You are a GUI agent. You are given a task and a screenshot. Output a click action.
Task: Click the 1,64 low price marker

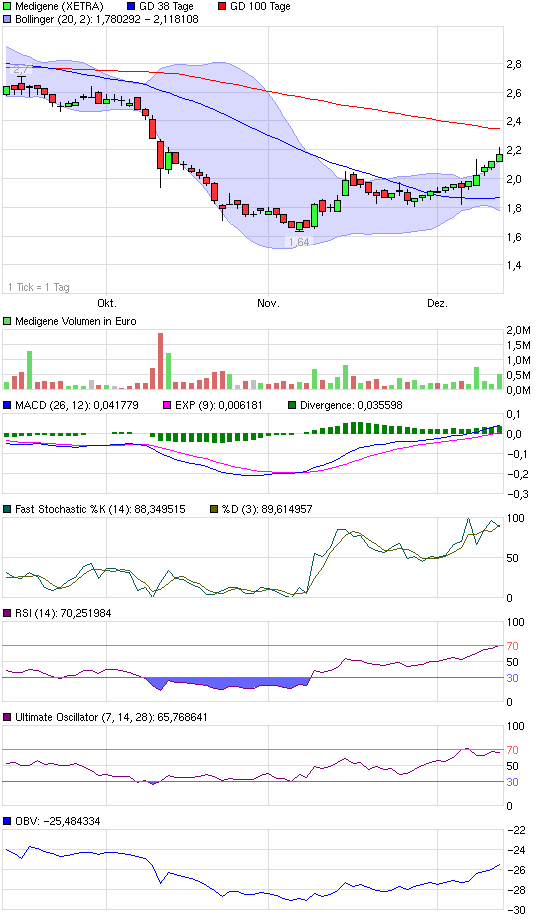[x=299, y=242]
